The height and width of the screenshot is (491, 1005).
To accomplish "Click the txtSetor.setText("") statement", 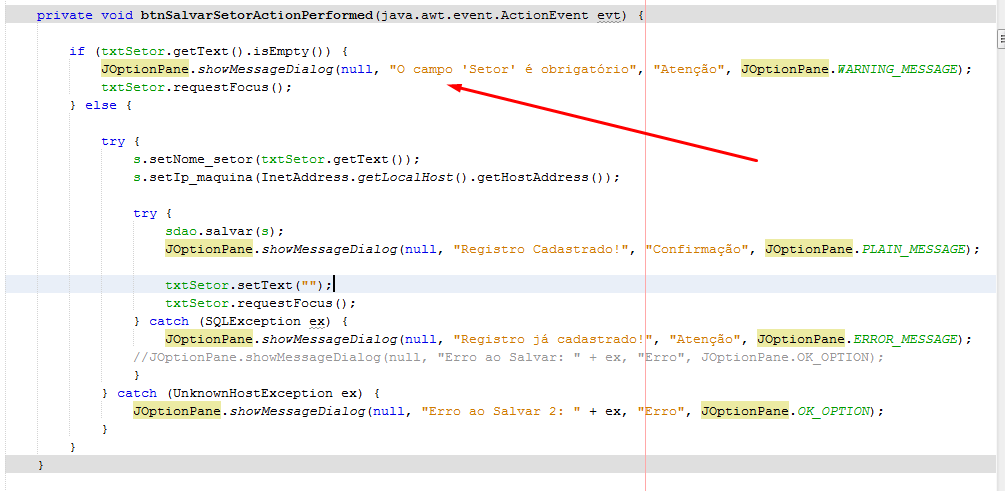I will pyautogui.click(x=248, y=285).
